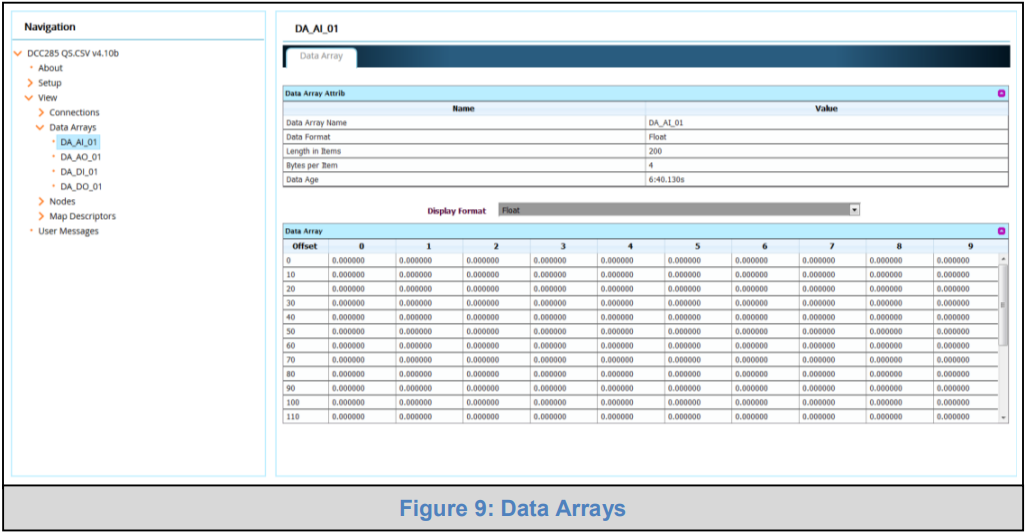The width and height of the screenshot is (1026, 532).
Task: Click the Length in Items value 200
Action: point(655,151)
